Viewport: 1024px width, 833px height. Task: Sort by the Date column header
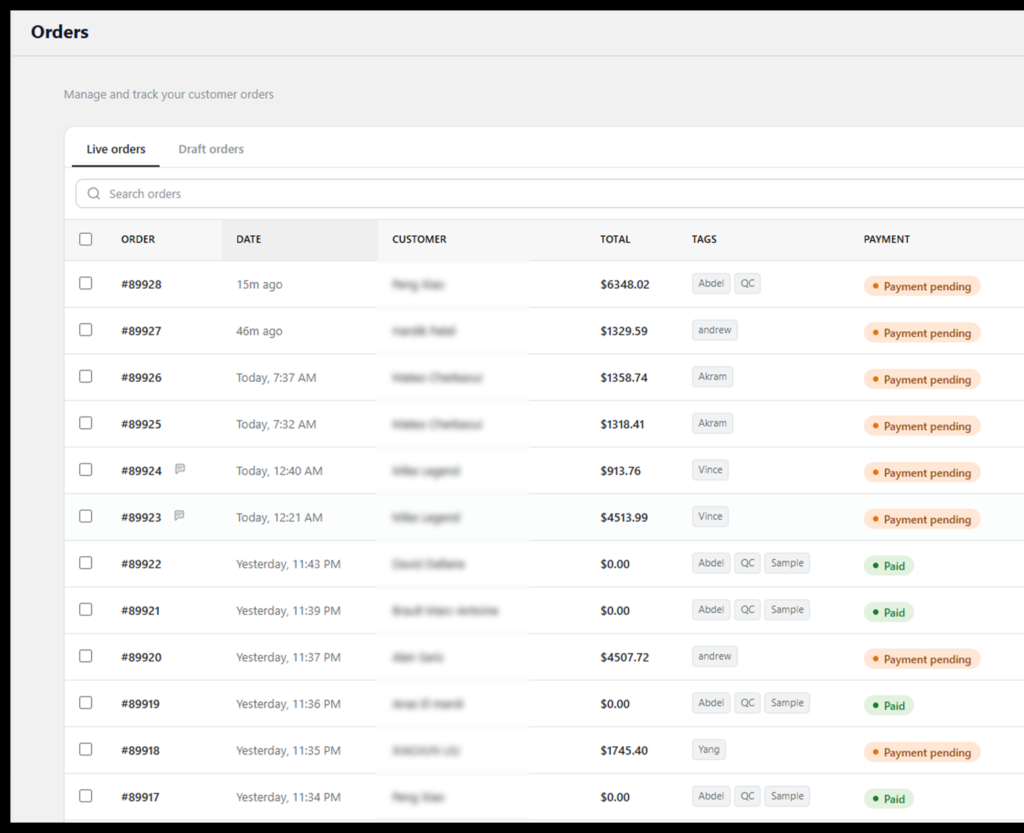[x=249, y=239]
